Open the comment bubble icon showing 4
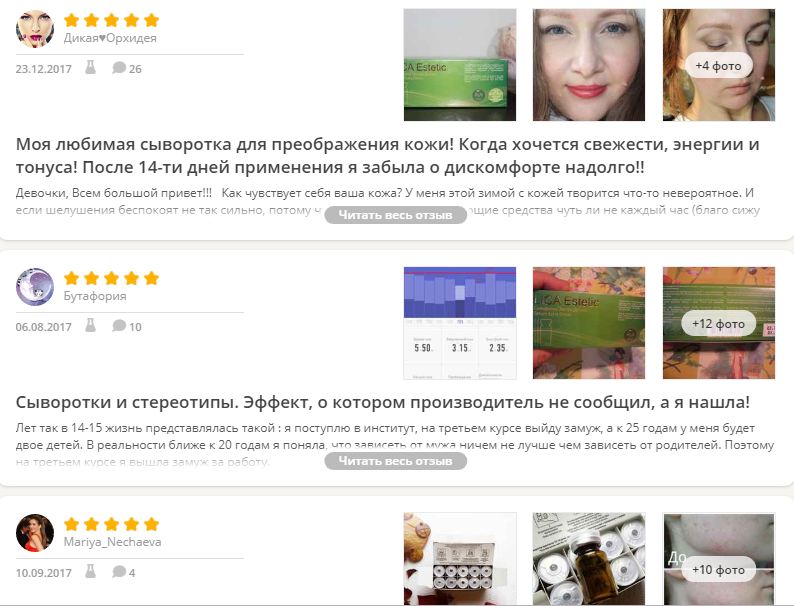Viewport: 794px width, 606px height. pos(118,572)
